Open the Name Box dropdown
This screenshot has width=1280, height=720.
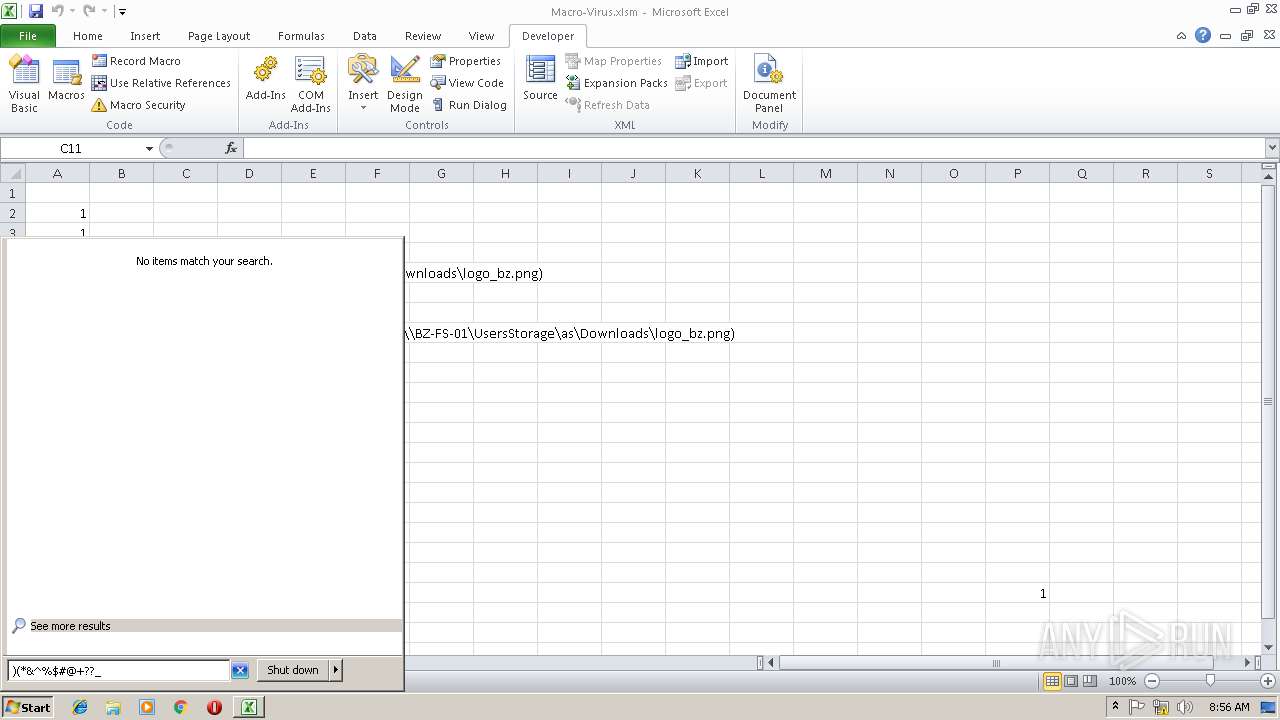point(149,148)
